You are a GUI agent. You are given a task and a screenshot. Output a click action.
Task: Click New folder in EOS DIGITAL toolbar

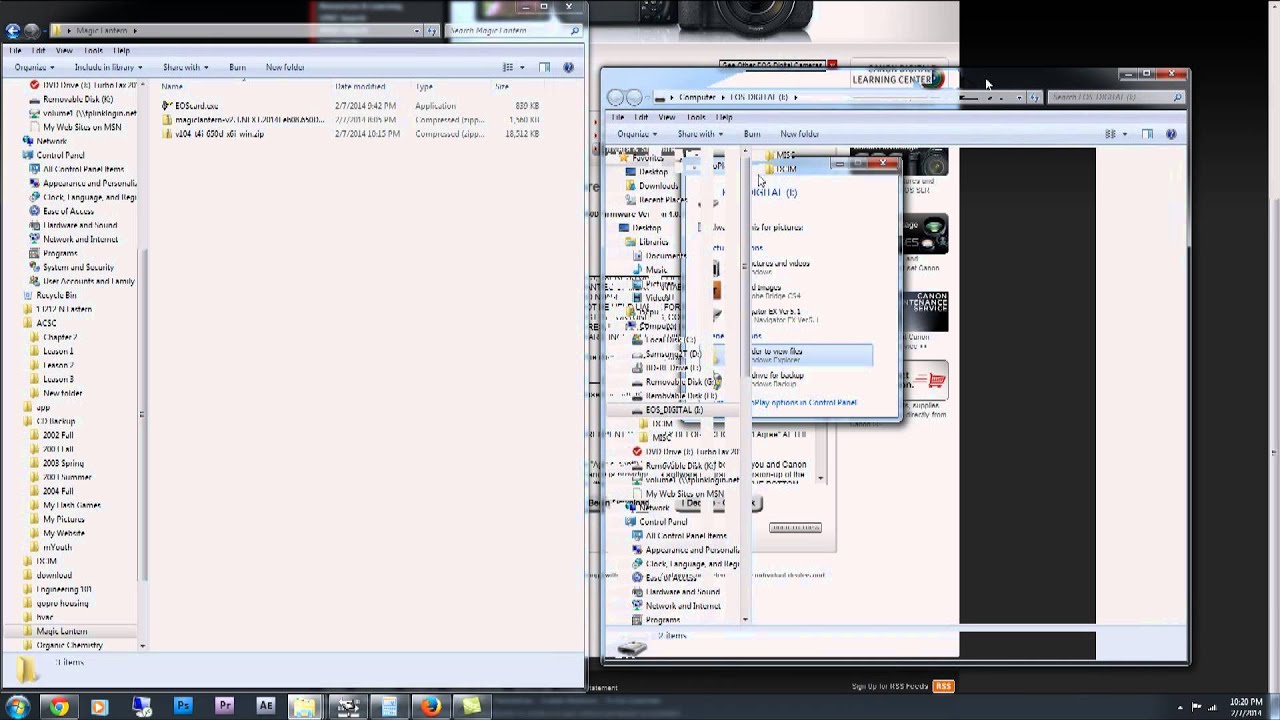coord(799,134)
